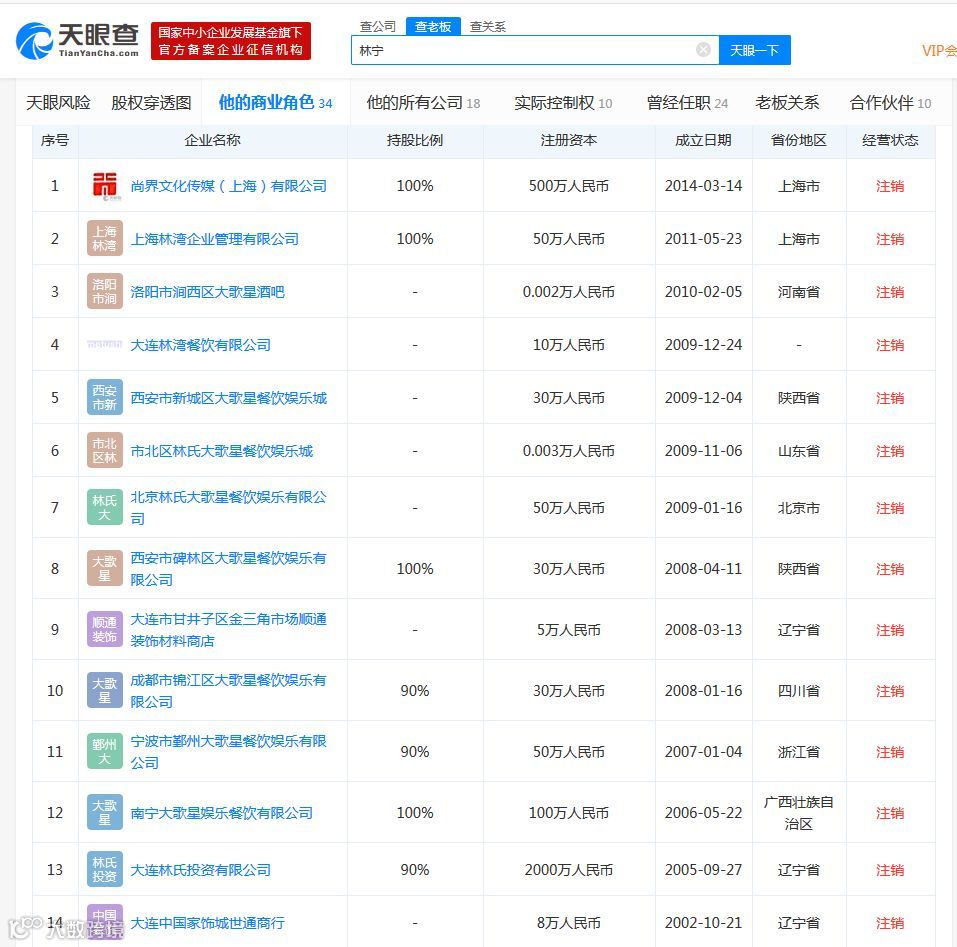Open 西安市碑林区大歌星餐饮娱乐有限公司 link

(x=229, y=569)
